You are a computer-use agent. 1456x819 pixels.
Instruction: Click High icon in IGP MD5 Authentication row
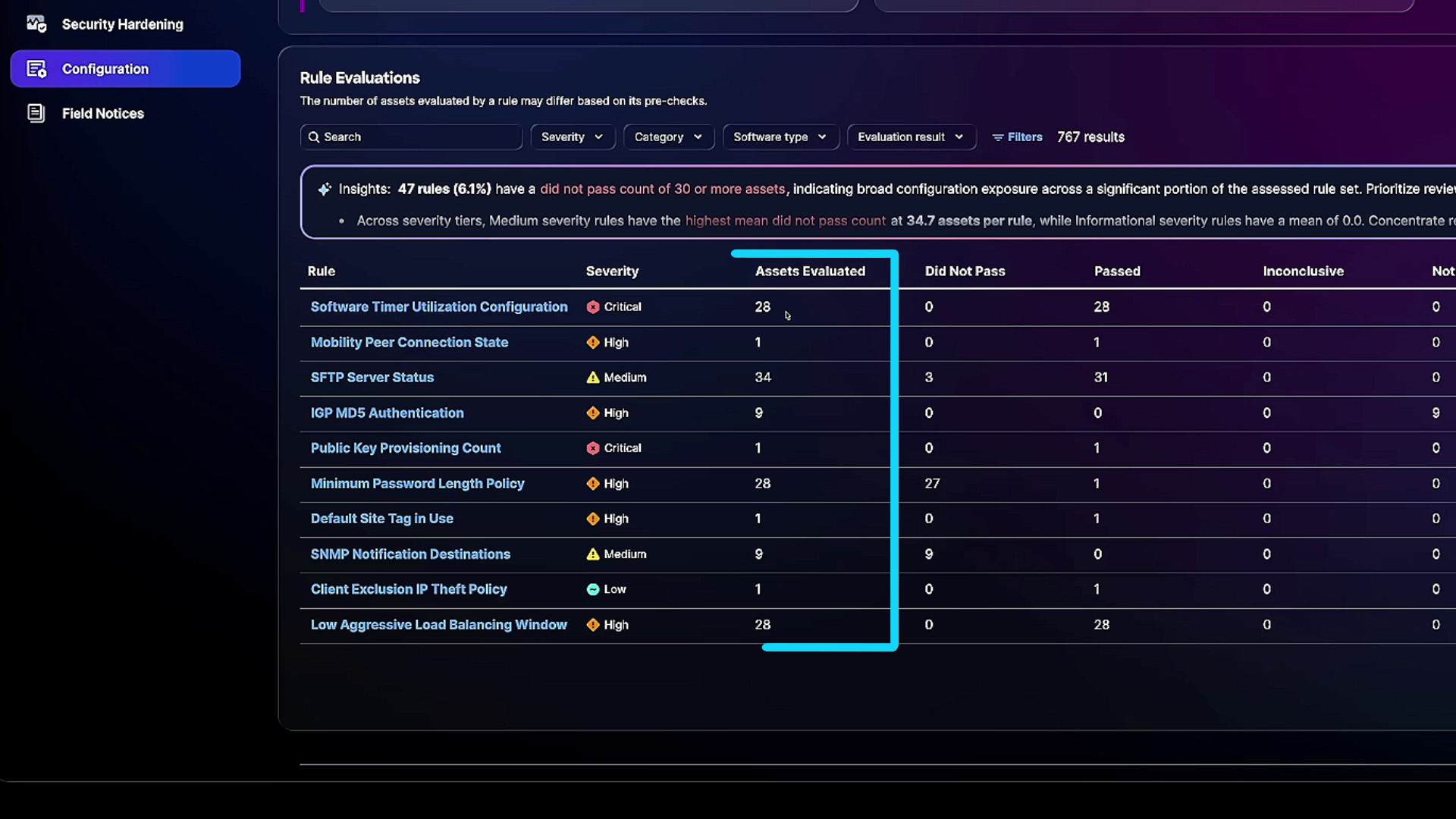tap(593, 413)
